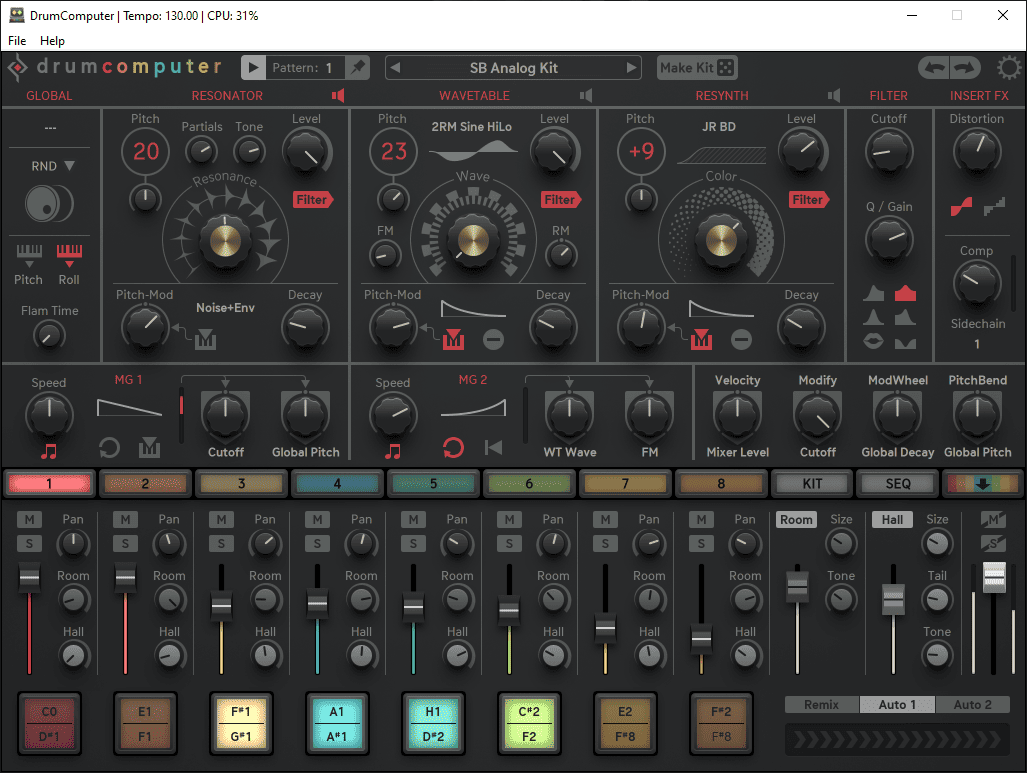Screen dimensions: 1027x773
Task: Toggle Resonator pitch-mod M envelope icon
Action: 205,339
